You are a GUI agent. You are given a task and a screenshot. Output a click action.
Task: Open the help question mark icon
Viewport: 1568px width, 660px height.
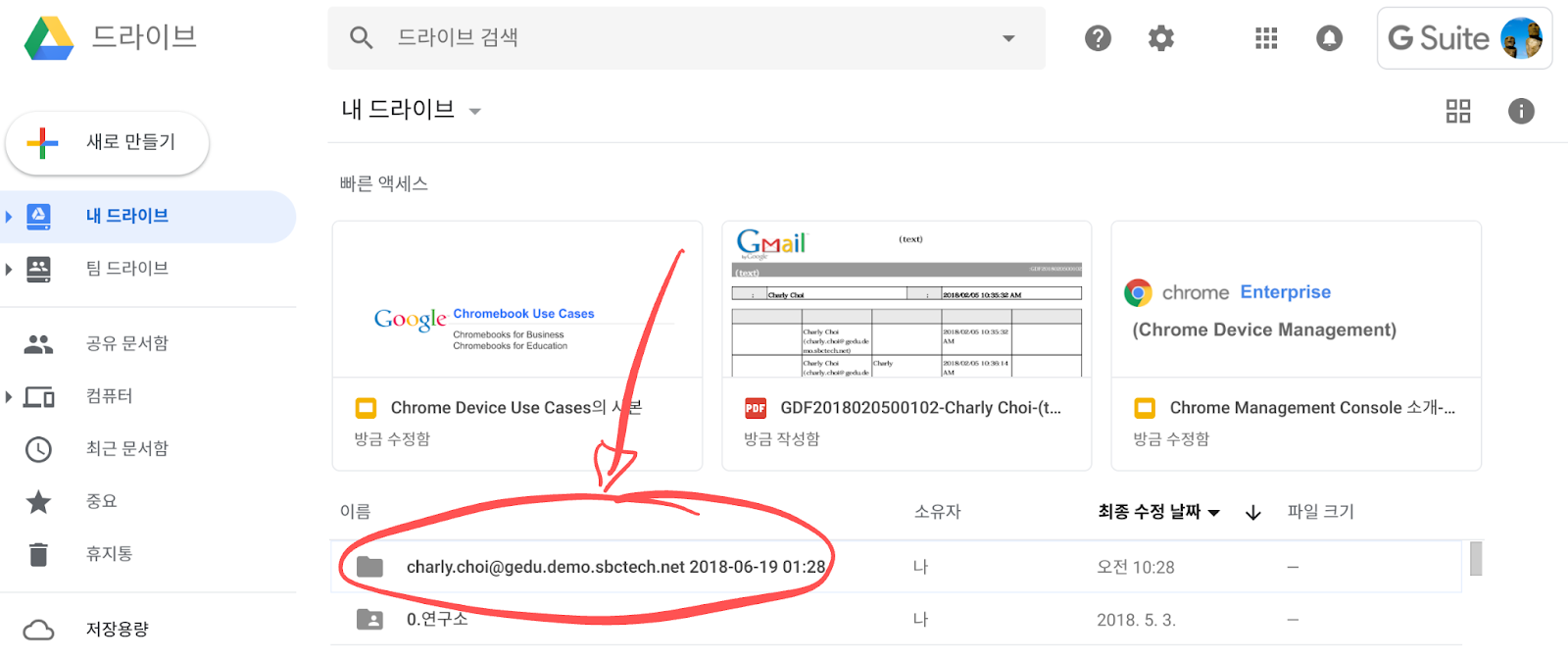pos(1098,38)
